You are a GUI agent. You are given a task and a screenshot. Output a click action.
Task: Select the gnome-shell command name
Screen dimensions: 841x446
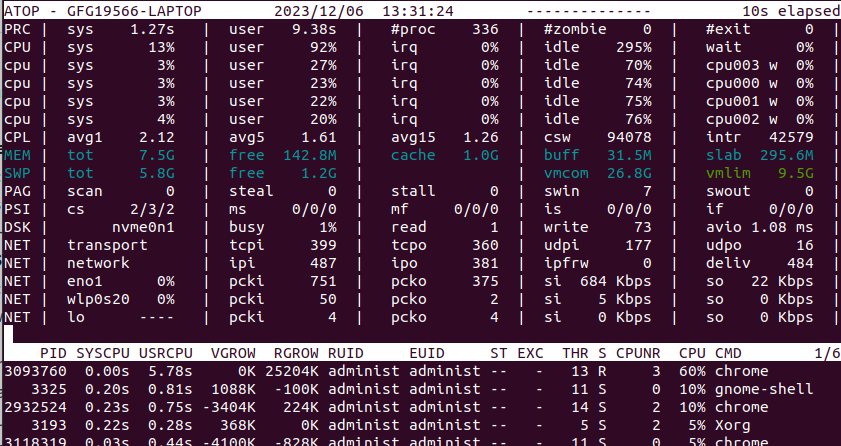click(x=764, y=389)
